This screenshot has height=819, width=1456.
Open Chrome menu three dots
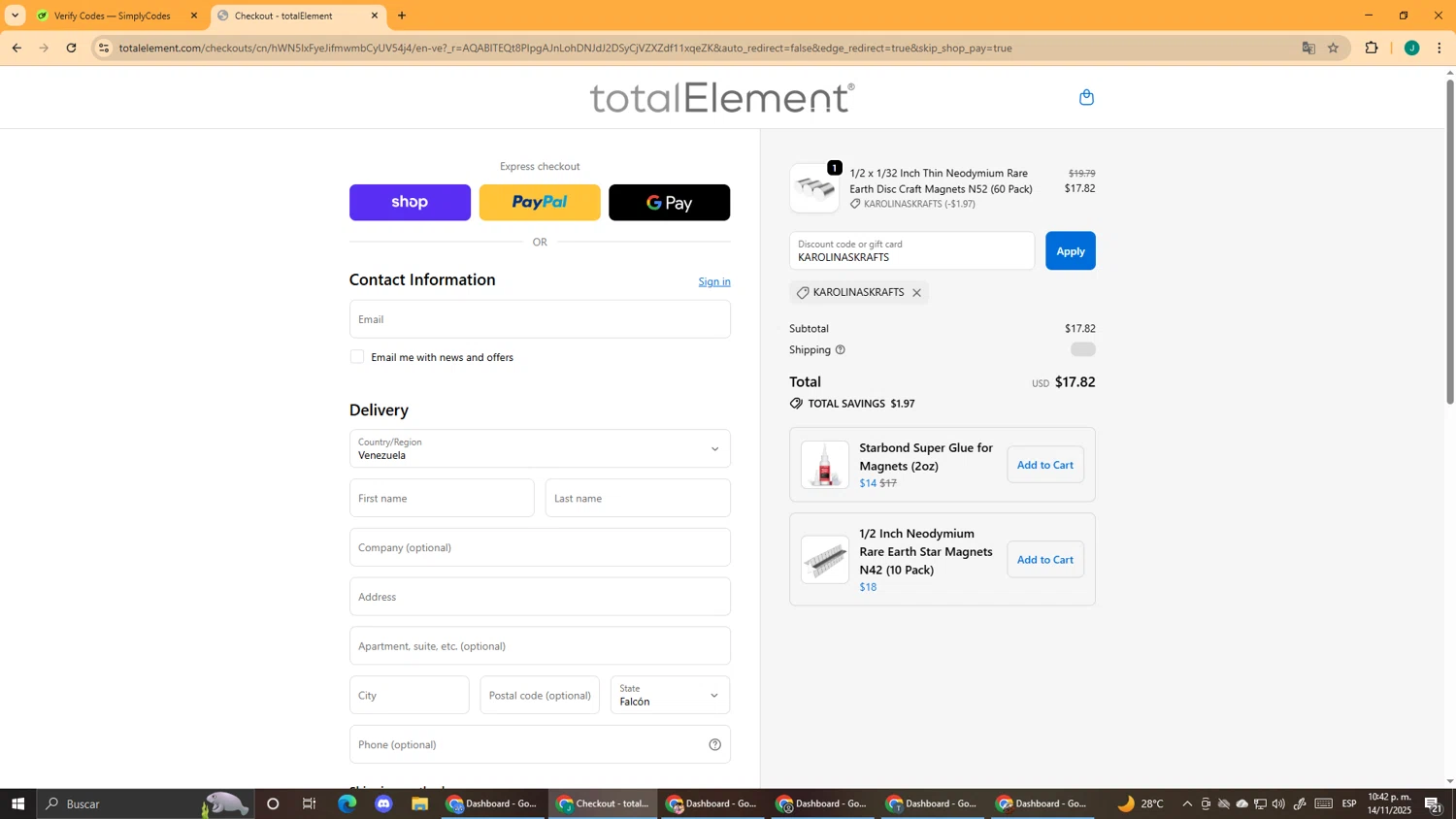(1439, 48)
